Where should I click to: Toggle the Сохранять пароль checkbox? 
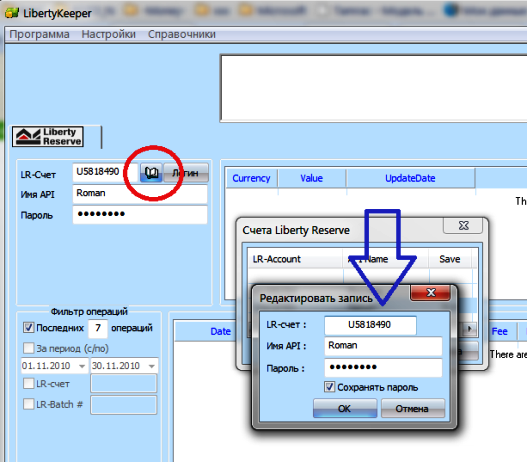point(329,387)
